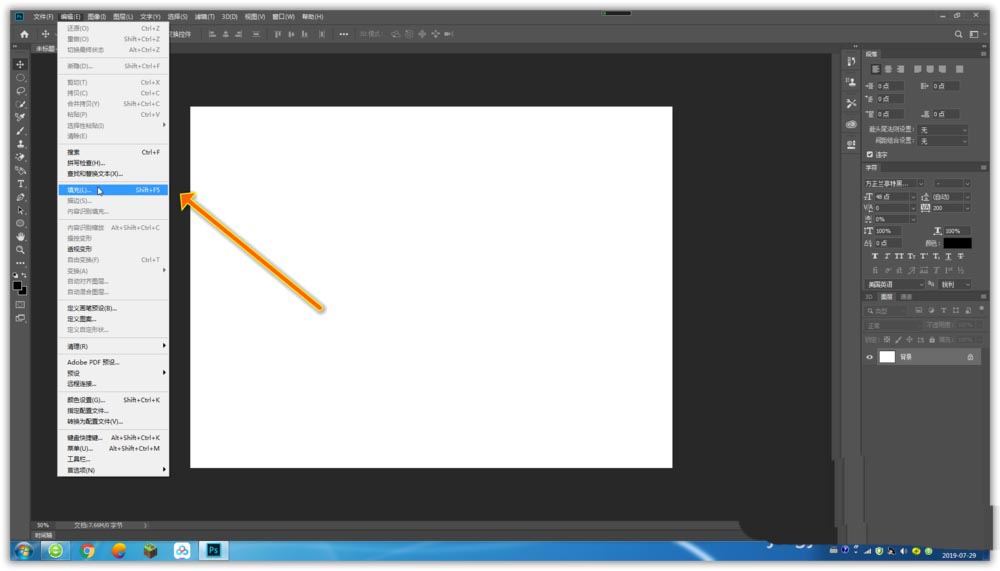Open the workspace switcher icon at top right
Image resolution: width=1000 pixels, height=571 pixels.
(974, 34)
